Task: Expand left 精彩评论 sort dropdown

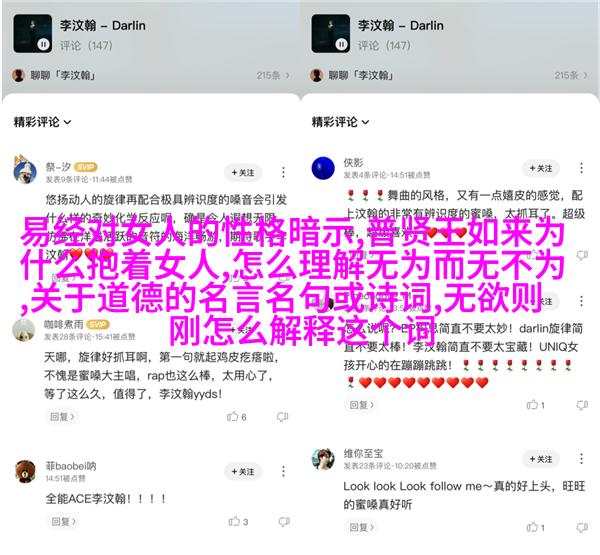Action: [x=42, y=122]
